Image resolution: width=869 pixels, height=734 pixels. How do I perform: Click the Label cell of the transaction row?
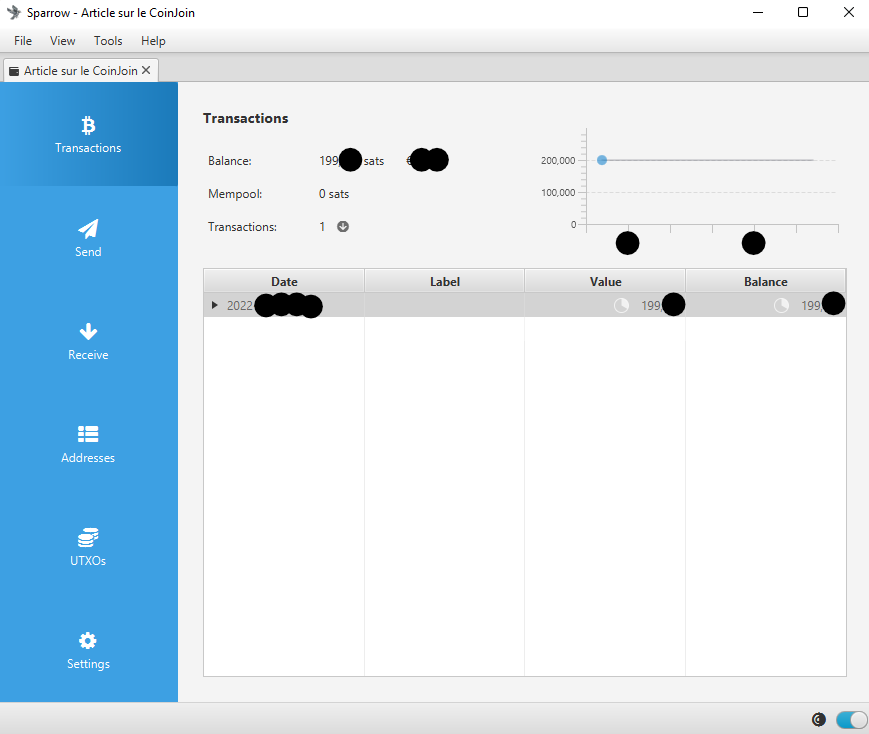pos(444,306)
